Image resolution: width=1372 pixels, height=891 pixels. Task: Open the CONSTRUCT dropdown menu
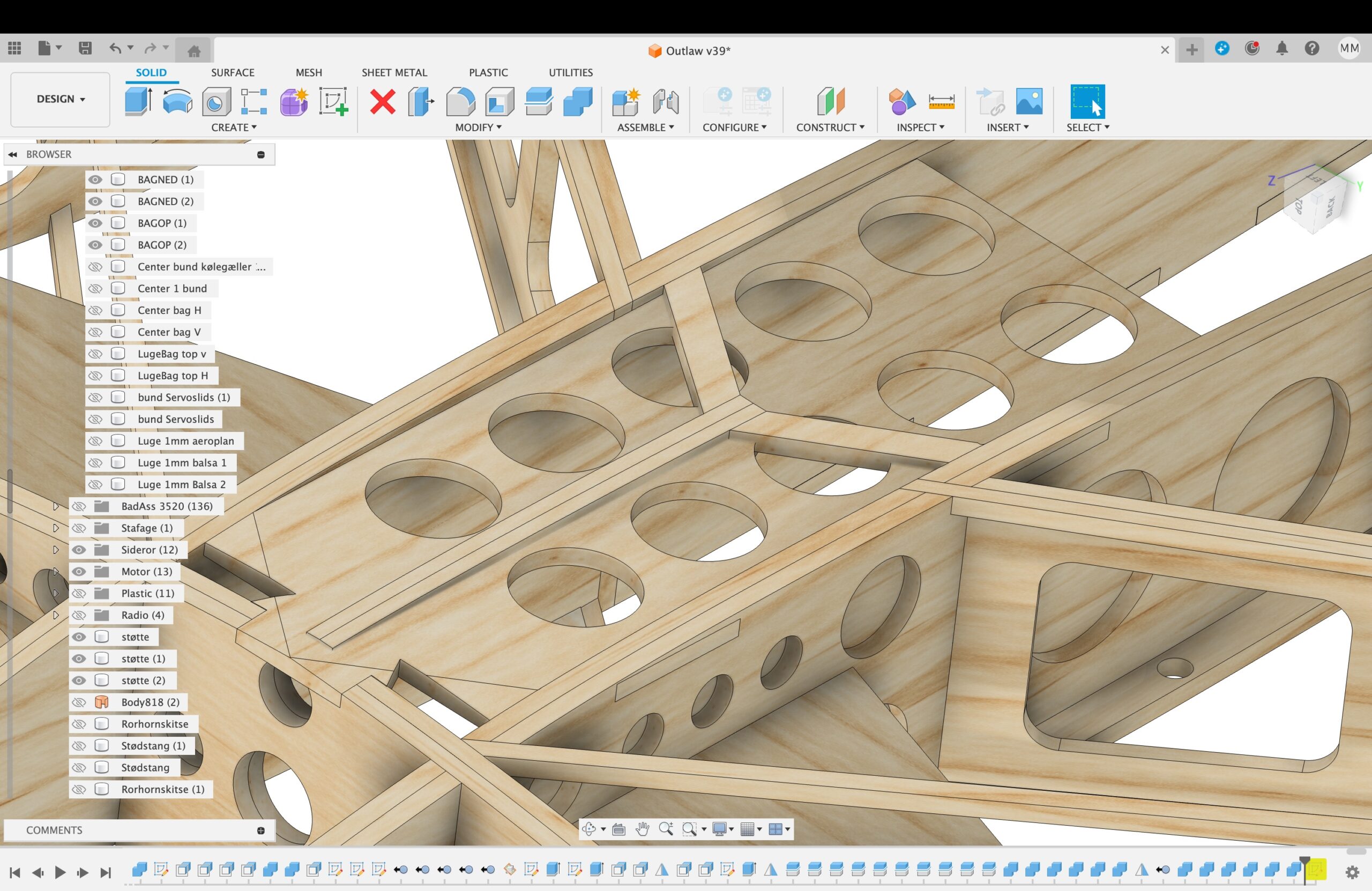(830, 128)
